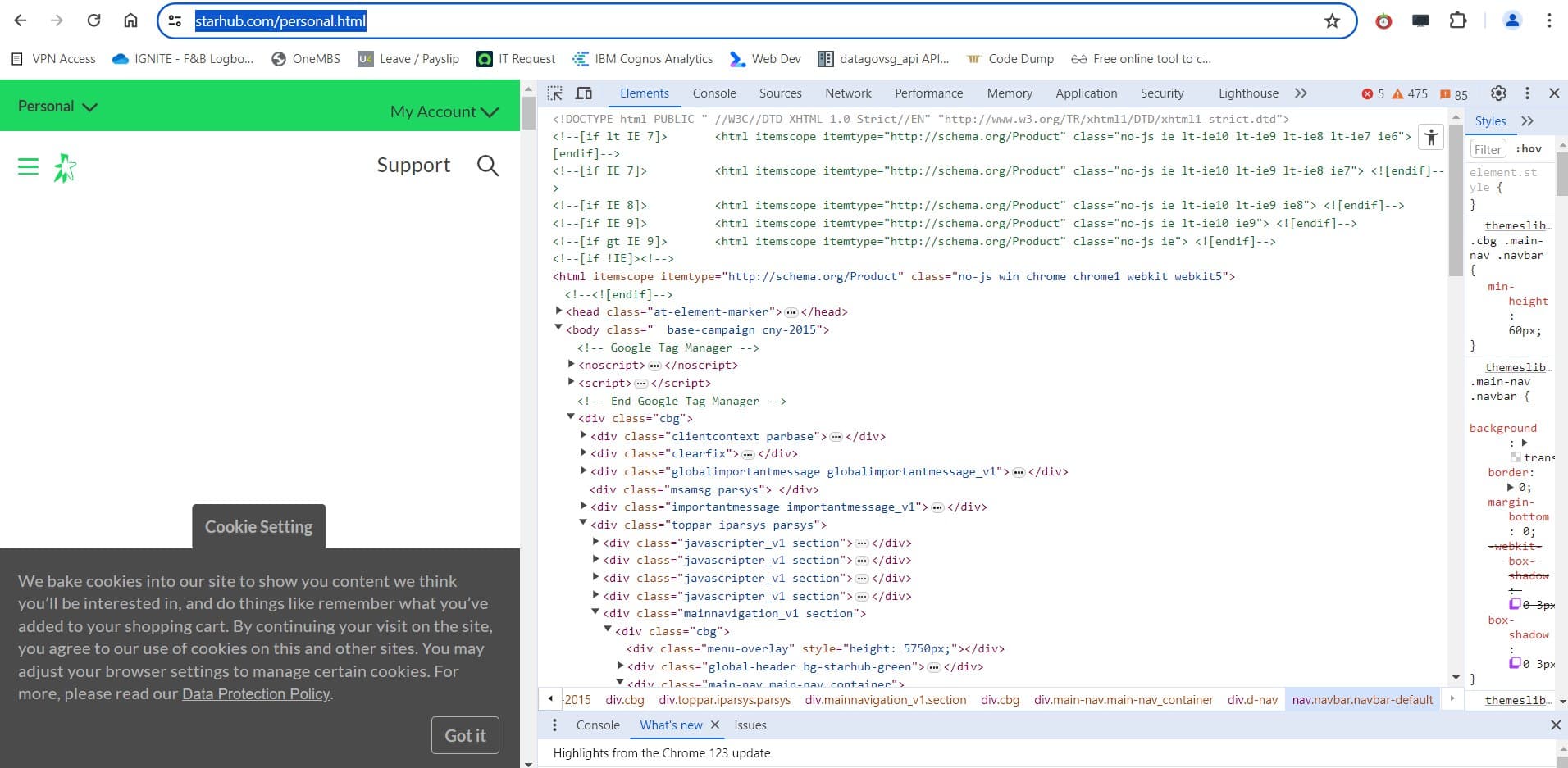The height and width of the screenshot is (768, 1568).
Task: Focus the Styles filter input
Action: point(1488,149)
